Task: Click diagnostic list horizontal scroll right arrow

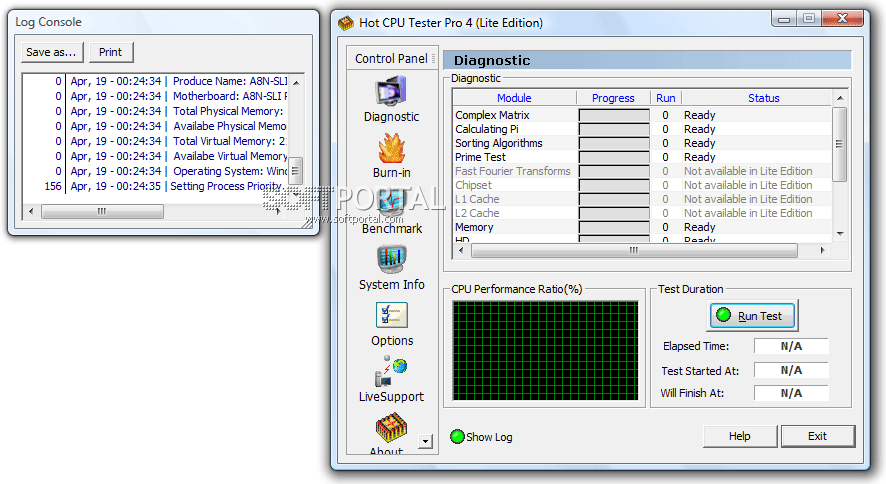Action: coord(822,250)
